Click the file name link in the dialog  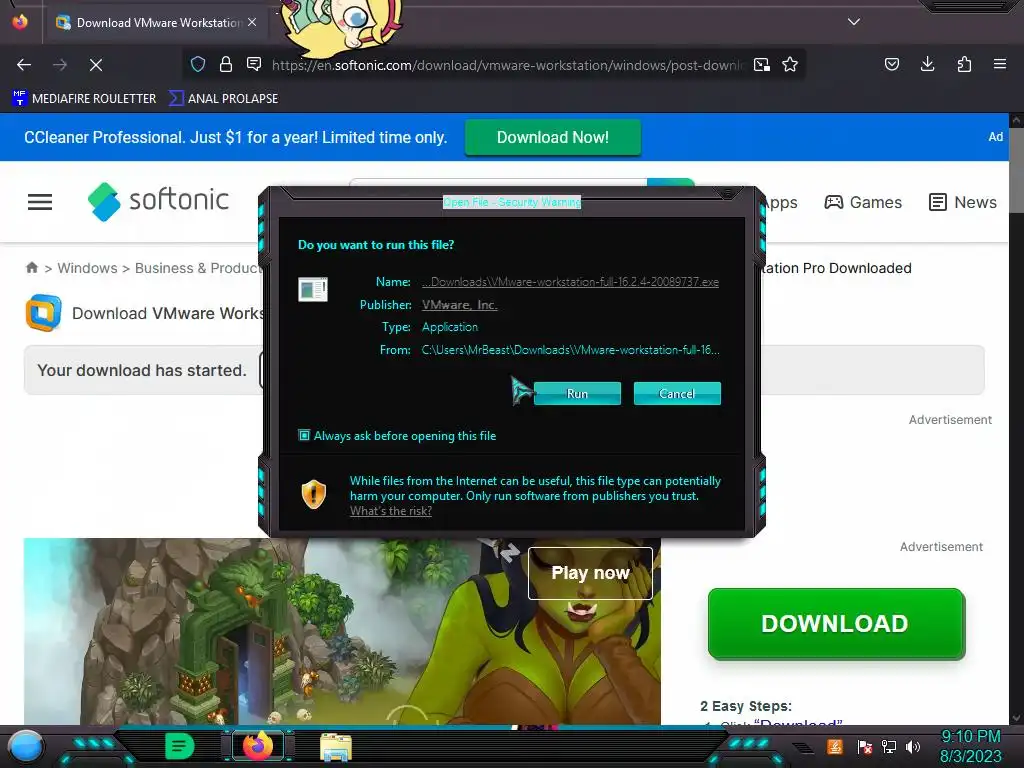click(570, 282)
